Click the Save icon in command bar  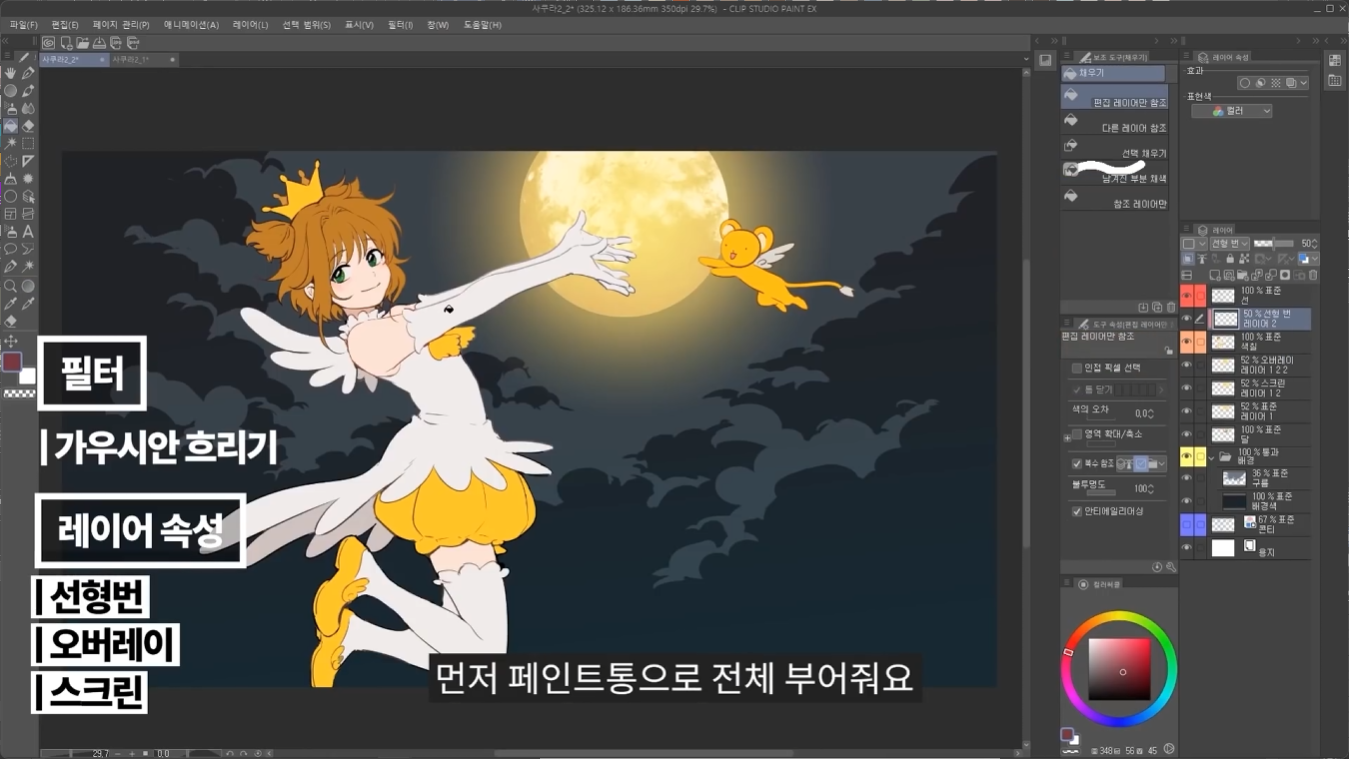click(99, 43)
